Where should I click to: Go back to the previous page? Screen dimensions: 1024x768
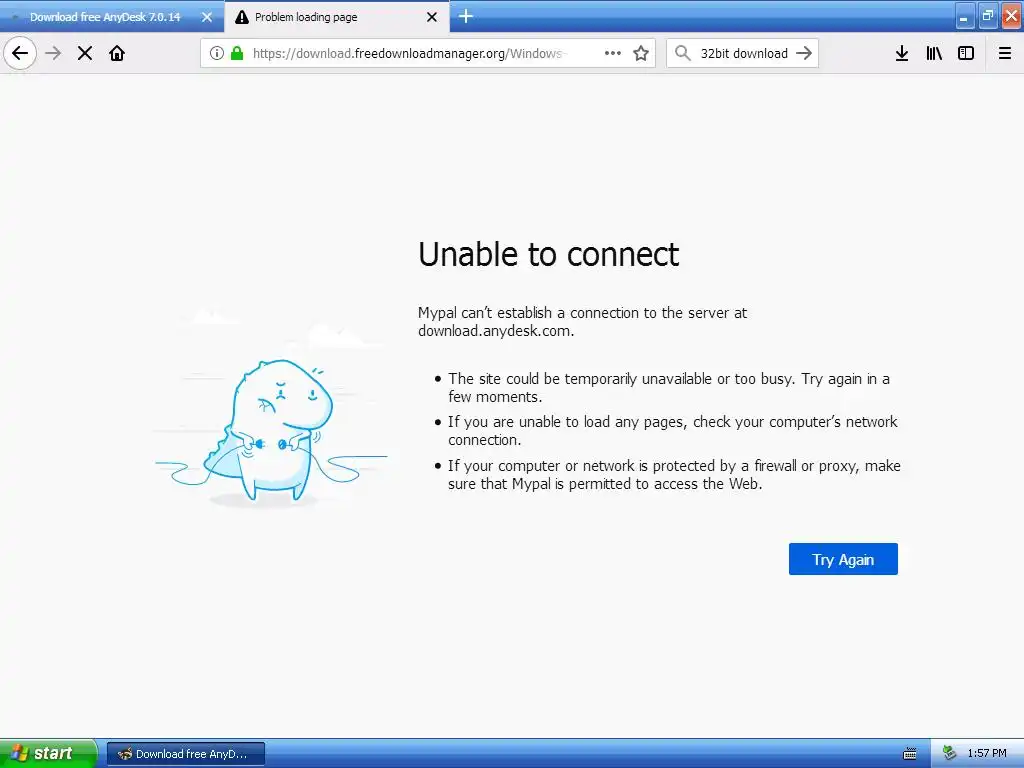[x=20, y=53]
